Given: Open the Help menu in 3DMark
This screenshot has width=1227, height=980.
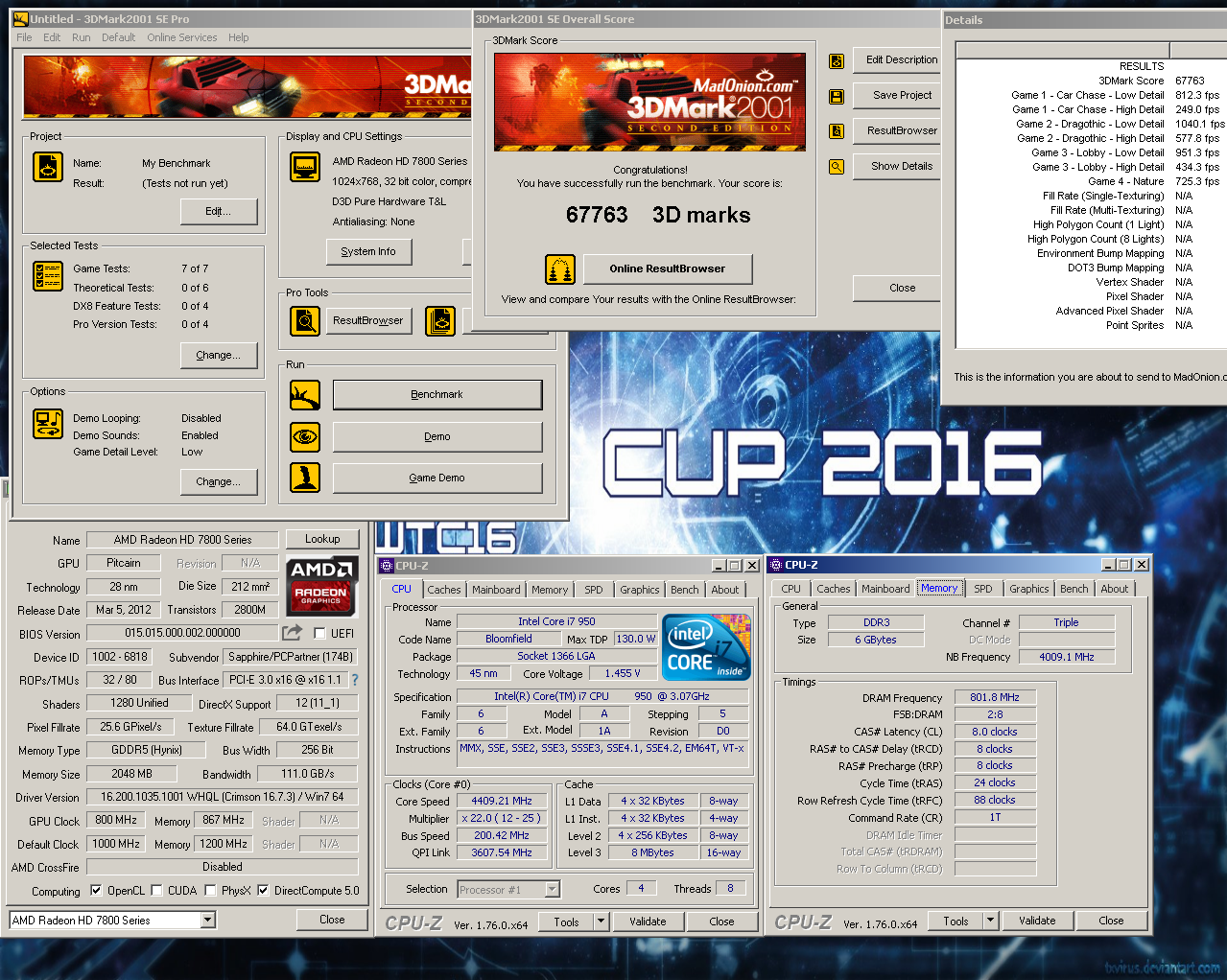Looking at the screenshot, I should point(239,37).
